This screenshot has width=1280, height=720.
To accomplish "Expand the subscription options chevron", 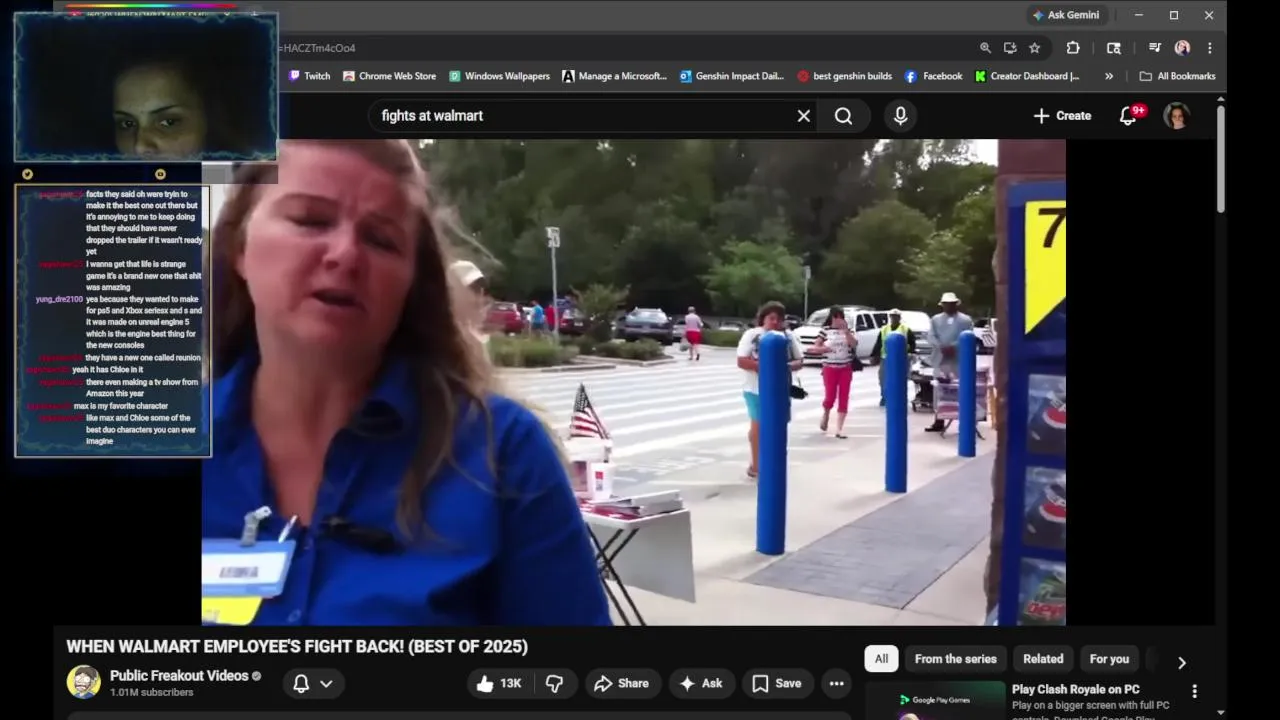I will (x=326, y=684).
